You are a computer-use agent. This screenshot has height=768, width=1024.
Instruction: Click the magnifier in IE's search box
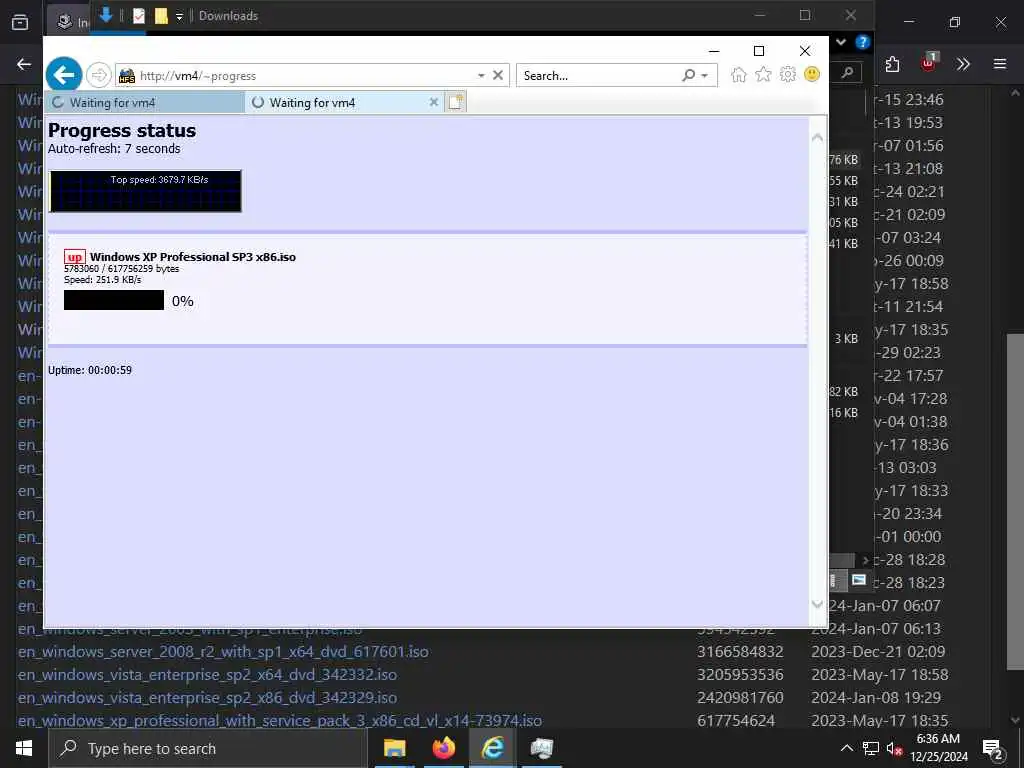tap(688, 75)
